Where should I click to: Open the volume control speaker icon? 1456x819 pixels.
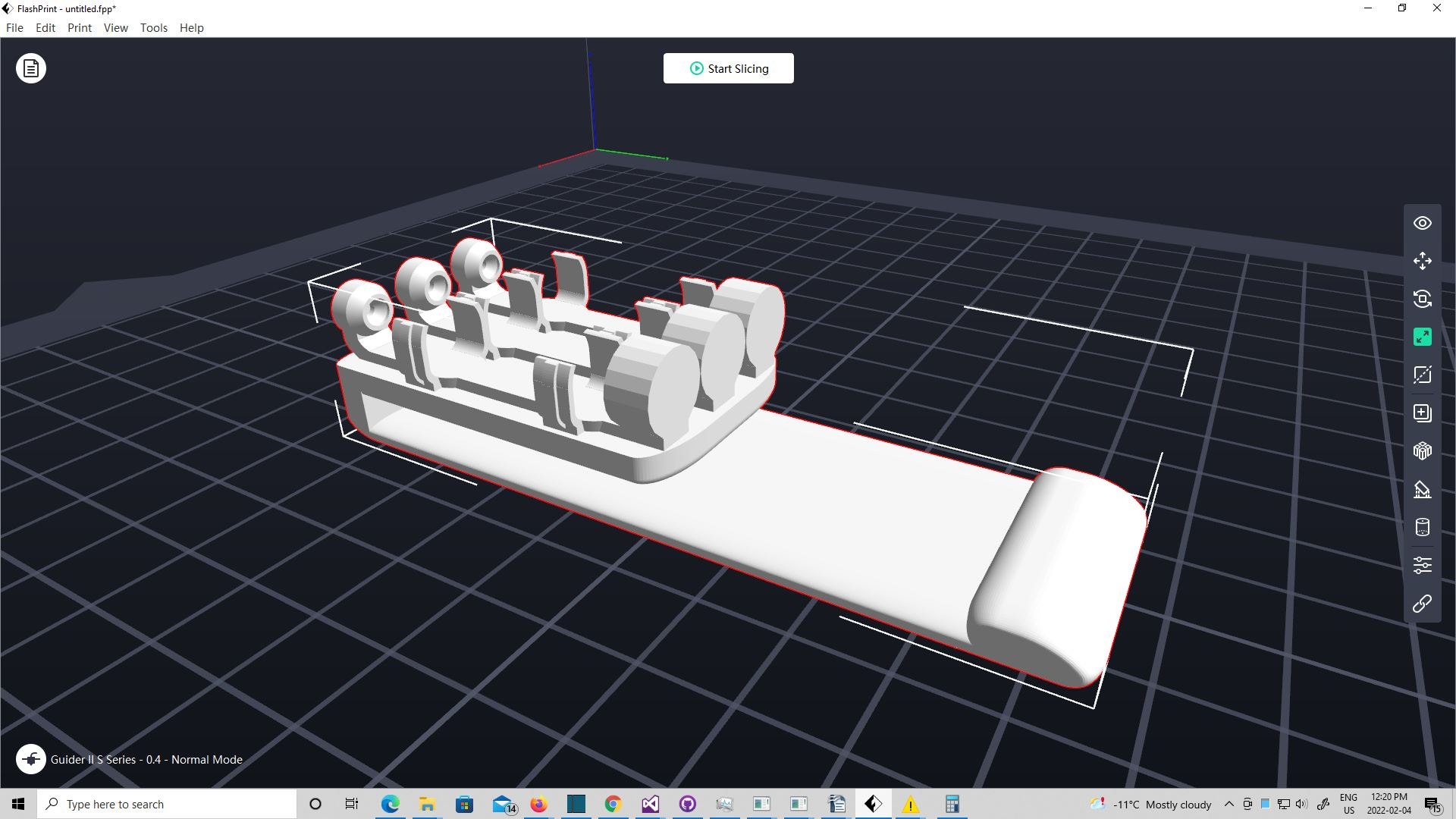click(x=1302, y=804)
